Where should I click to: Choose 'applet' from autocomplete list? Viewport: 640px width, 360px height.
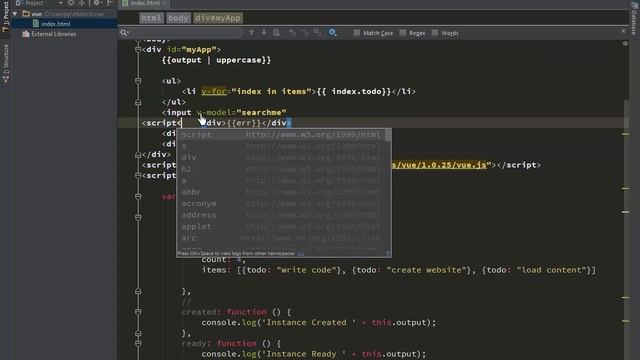282,226
